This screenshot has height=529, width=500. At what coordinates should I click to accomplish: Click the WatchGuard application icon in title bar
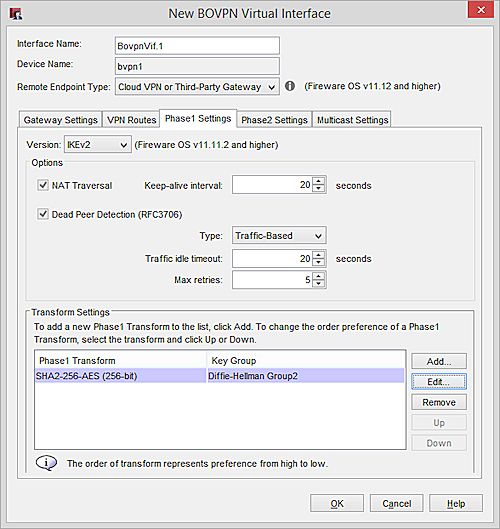coord(16,13)
